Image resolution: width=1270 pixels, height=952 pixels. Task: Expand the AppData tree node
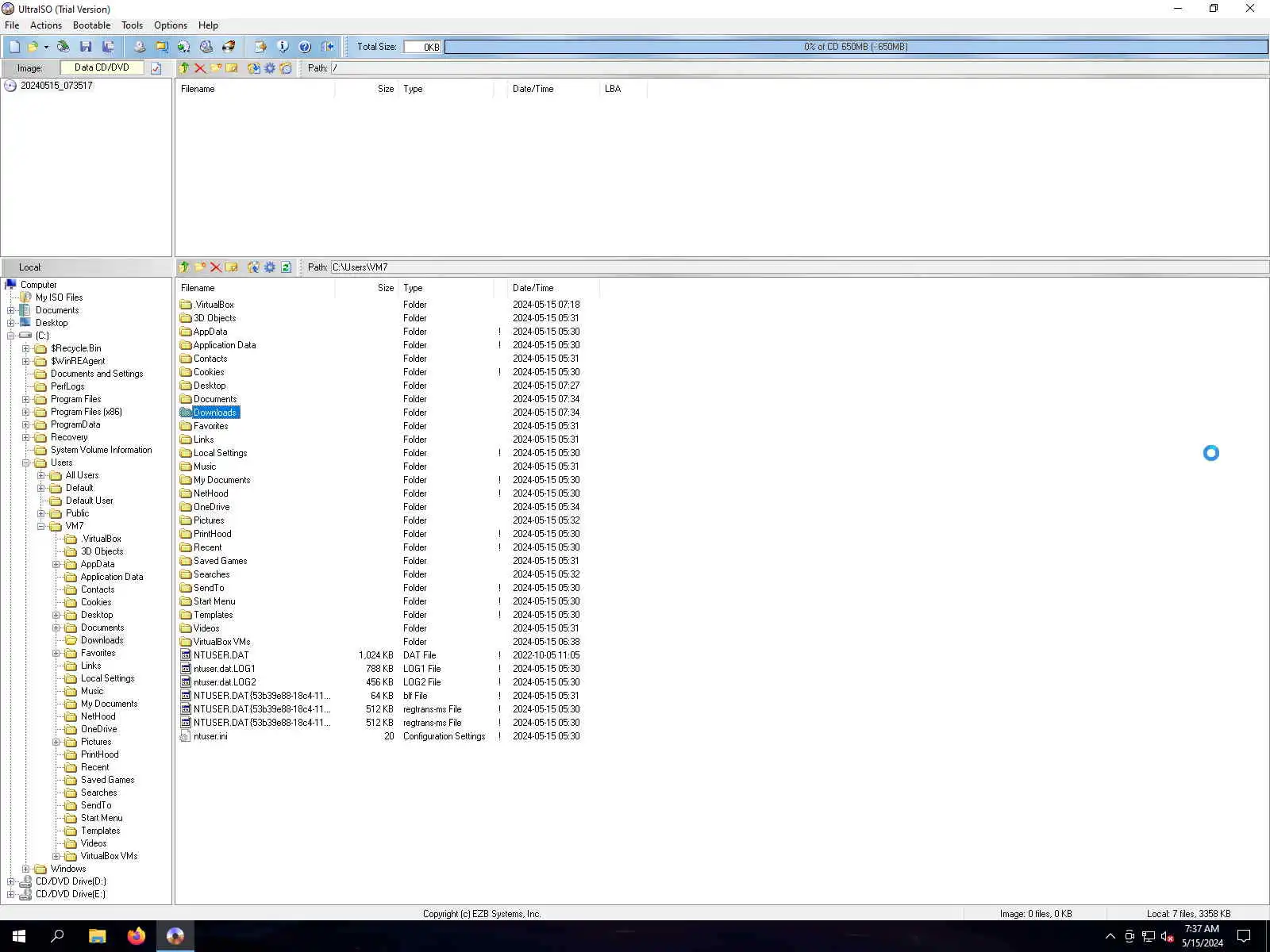[x=56, y=564]
